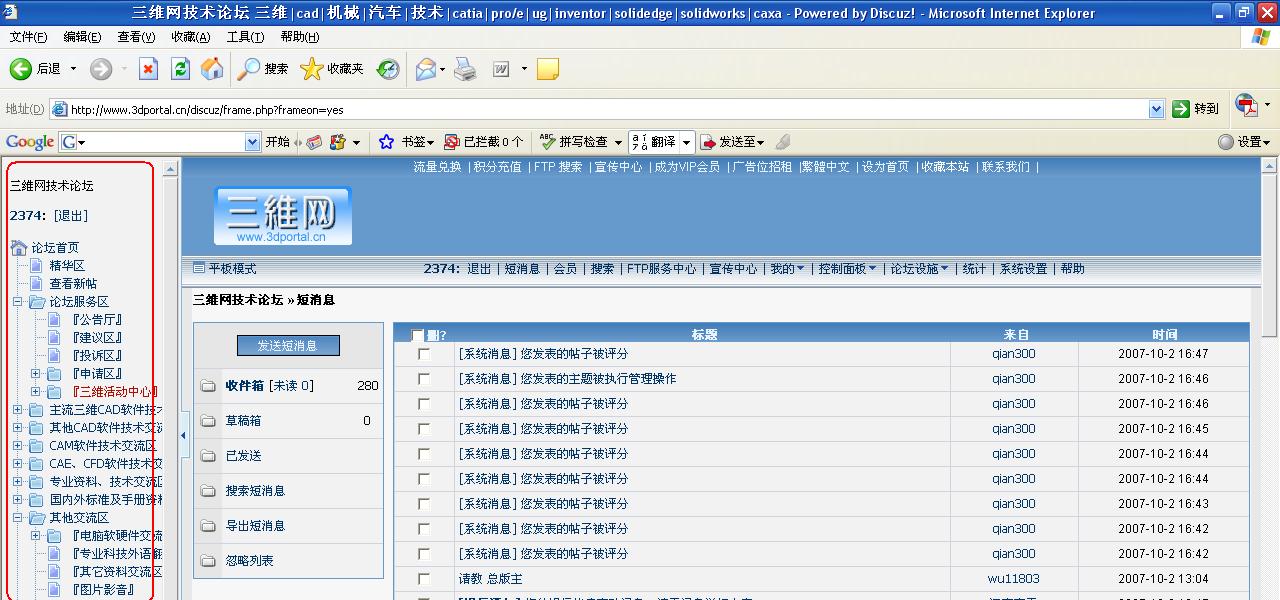The image size is (1280, 600).
Task: Click the 拼写检查 spell check icon
Action: 548,142
